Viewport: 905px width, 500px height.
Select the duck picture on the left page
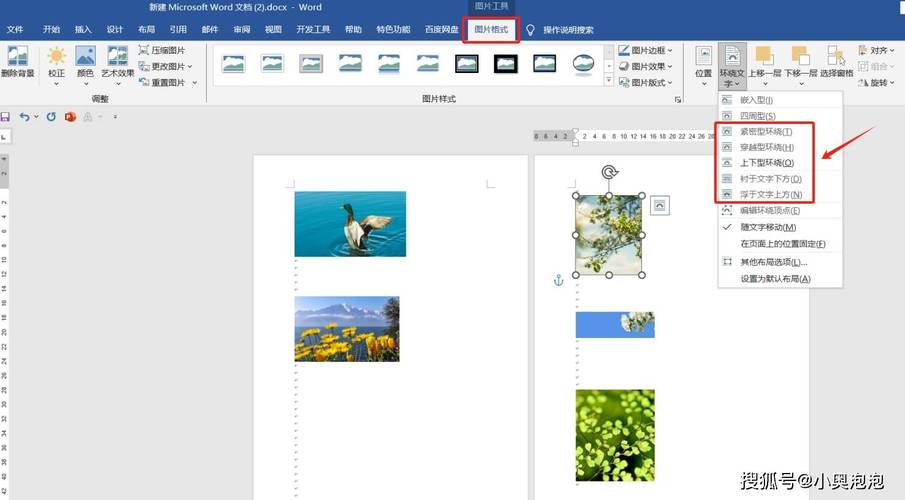point(350,224)
